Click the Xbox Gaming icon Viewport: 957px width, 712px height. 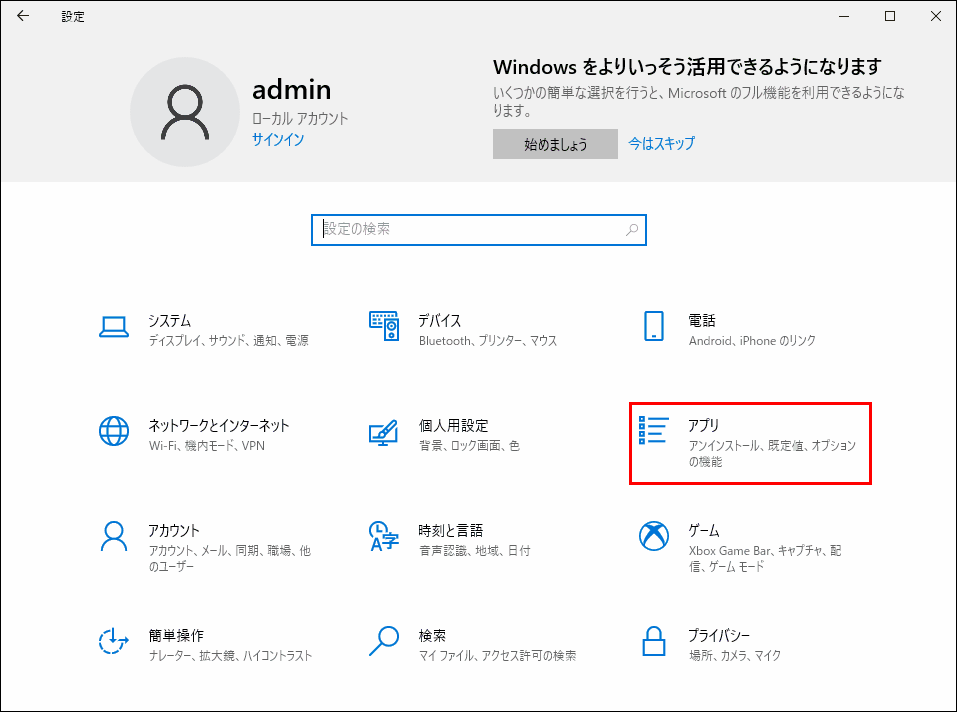[x=654, y=536]
